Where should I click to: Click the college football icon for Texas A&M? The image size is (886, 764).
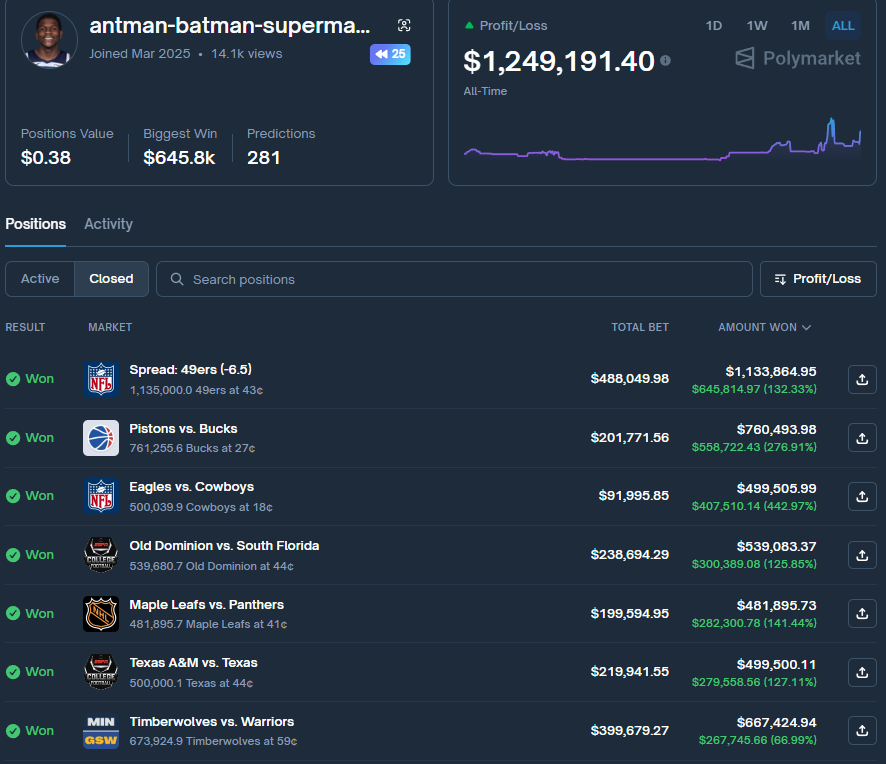pyautogui.click(x=101, y=672)
